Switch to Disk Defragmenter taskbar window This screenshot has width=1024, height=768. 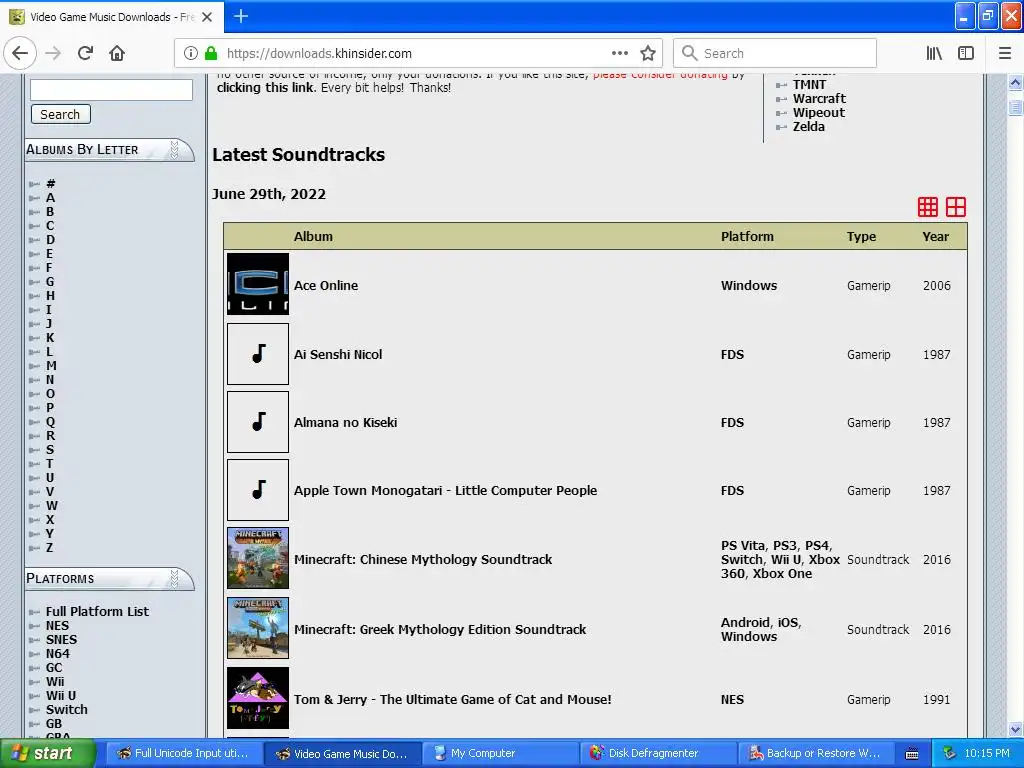[660, 753]
